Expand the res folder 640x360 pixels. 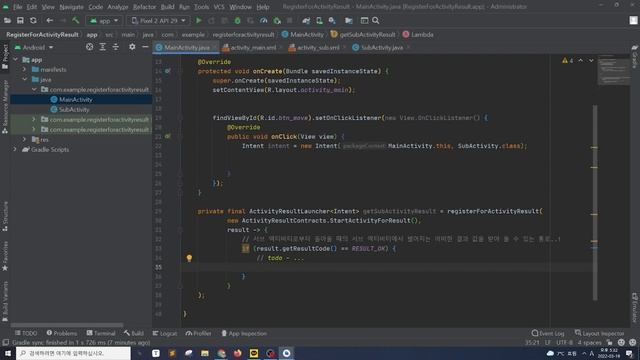point(24,139)
